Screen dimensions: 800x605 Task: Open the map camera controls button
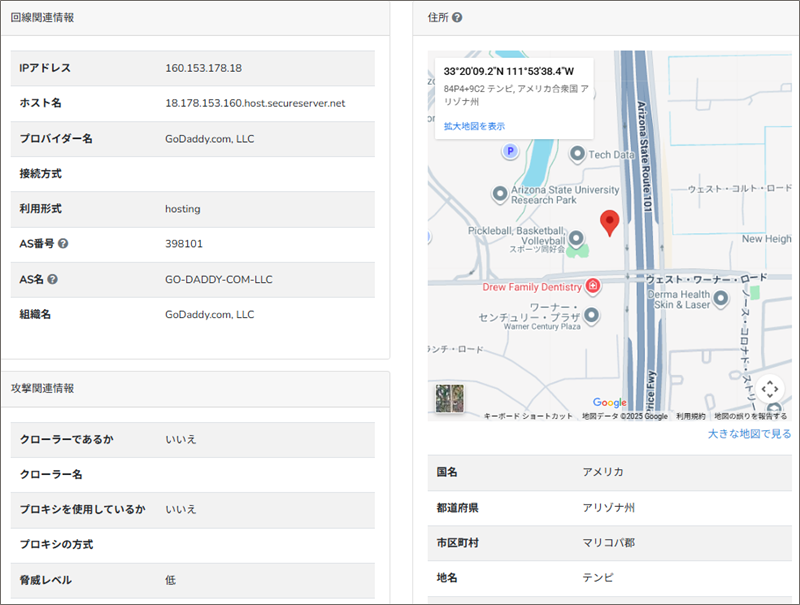click(x=769, y=388)
